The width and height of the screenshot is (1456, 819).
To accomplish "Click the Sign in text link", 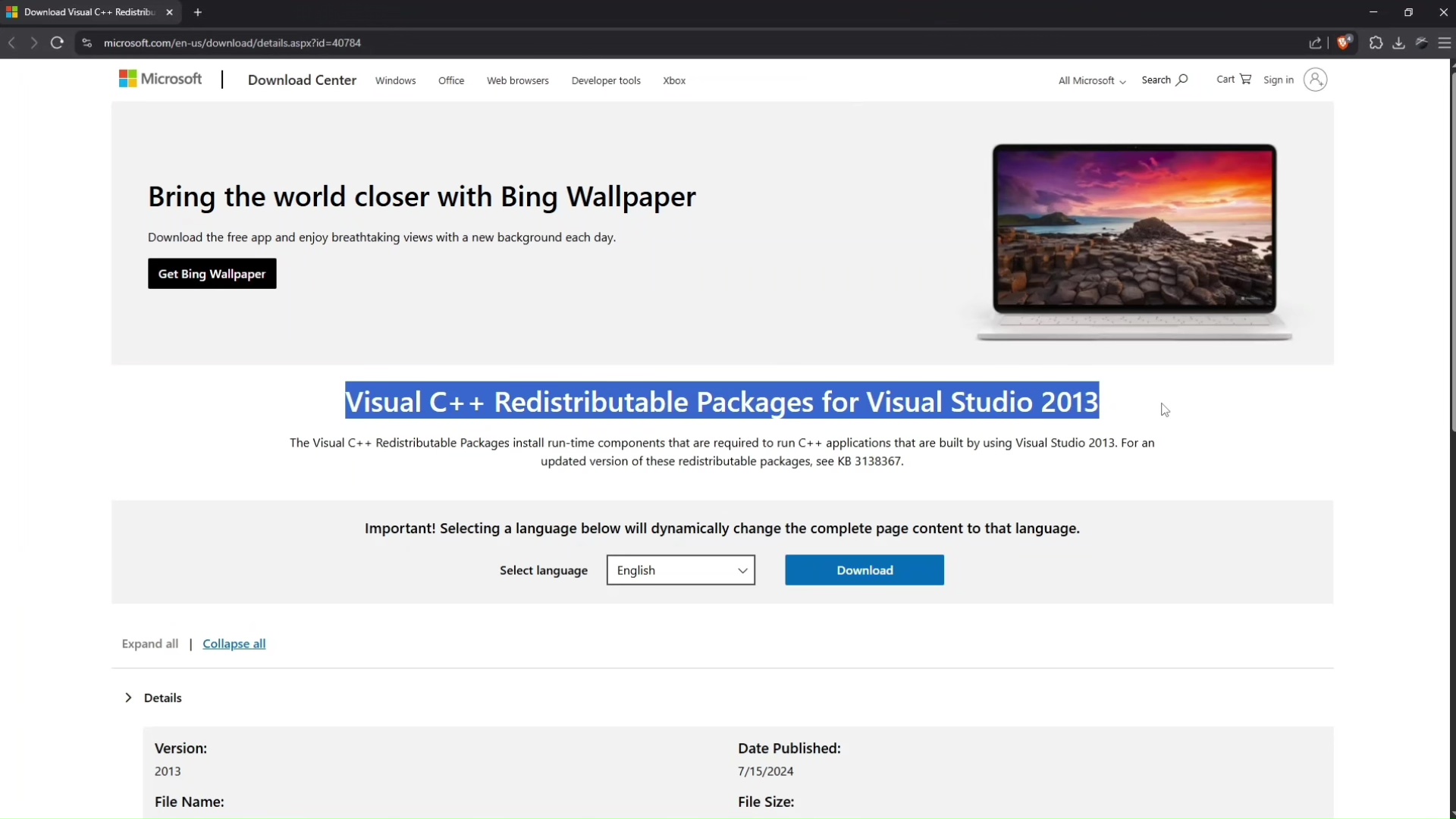I will coord(1279,80).
